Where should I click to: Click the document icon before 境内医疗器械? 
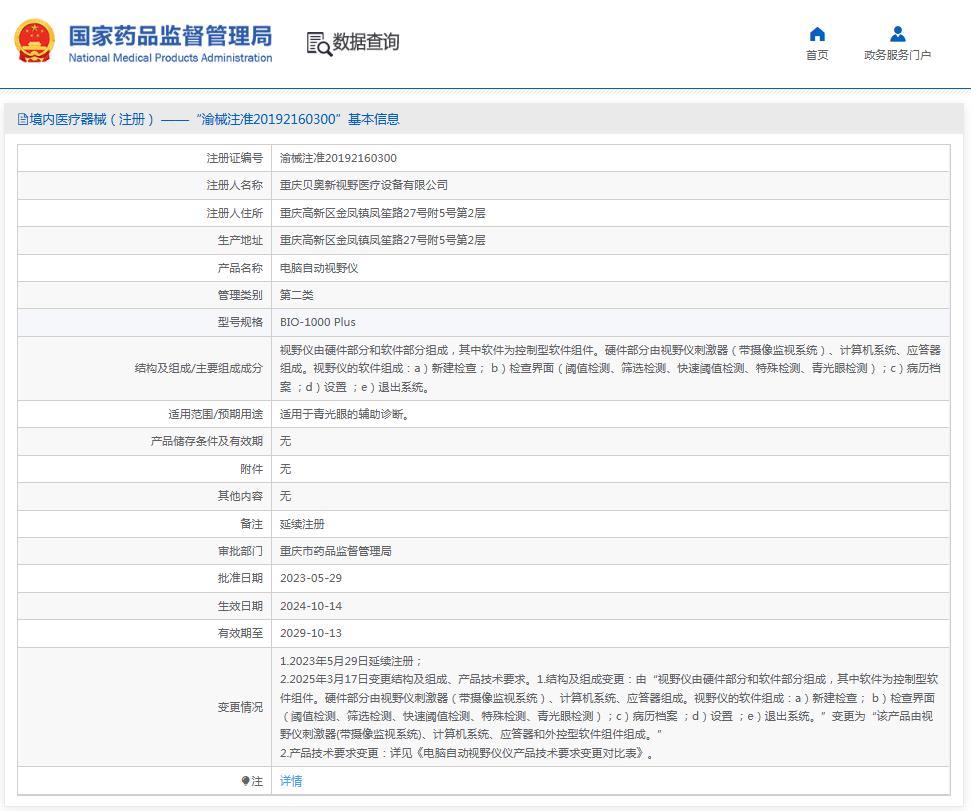click(x=22, y=119)
